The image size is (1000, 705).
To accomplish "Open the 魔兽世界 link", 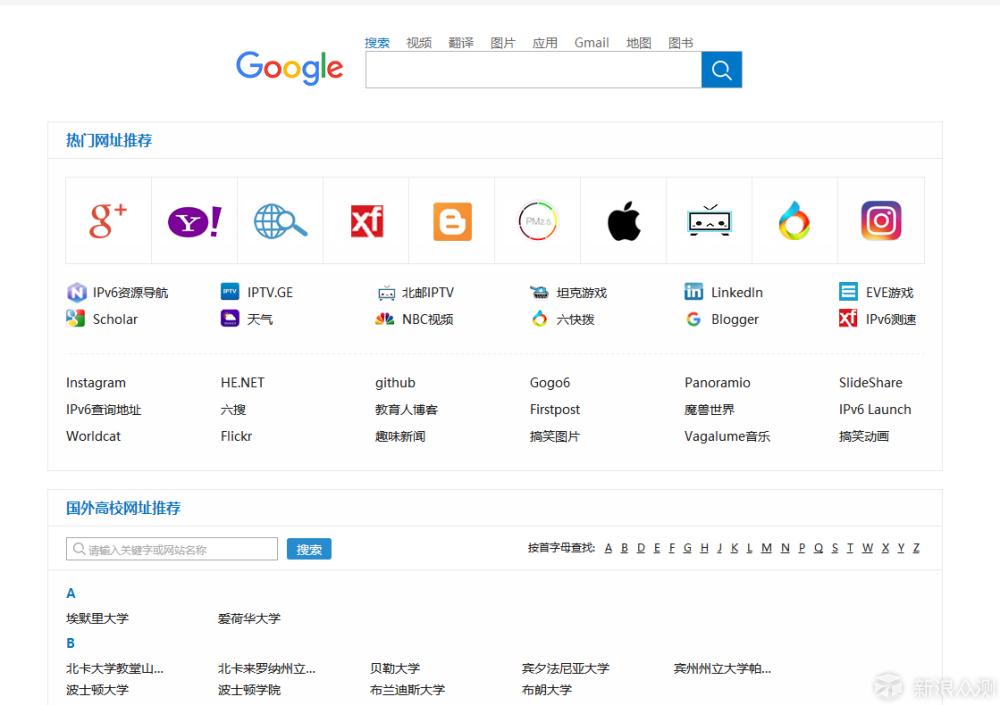I will (709, 410).
